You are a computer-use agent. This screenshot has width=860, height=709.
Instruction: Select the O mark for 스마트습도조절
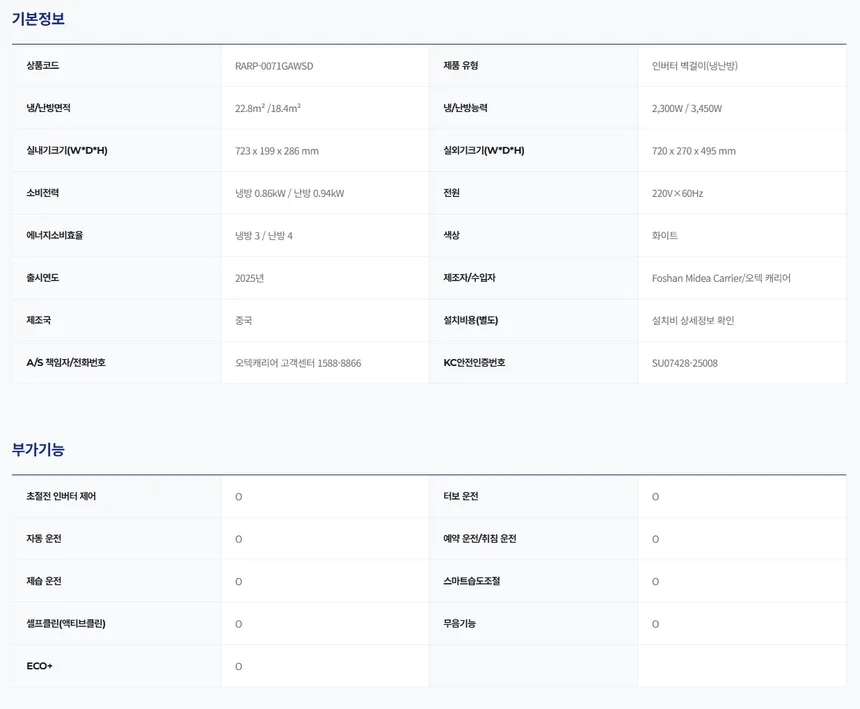(x=655, y=582)
